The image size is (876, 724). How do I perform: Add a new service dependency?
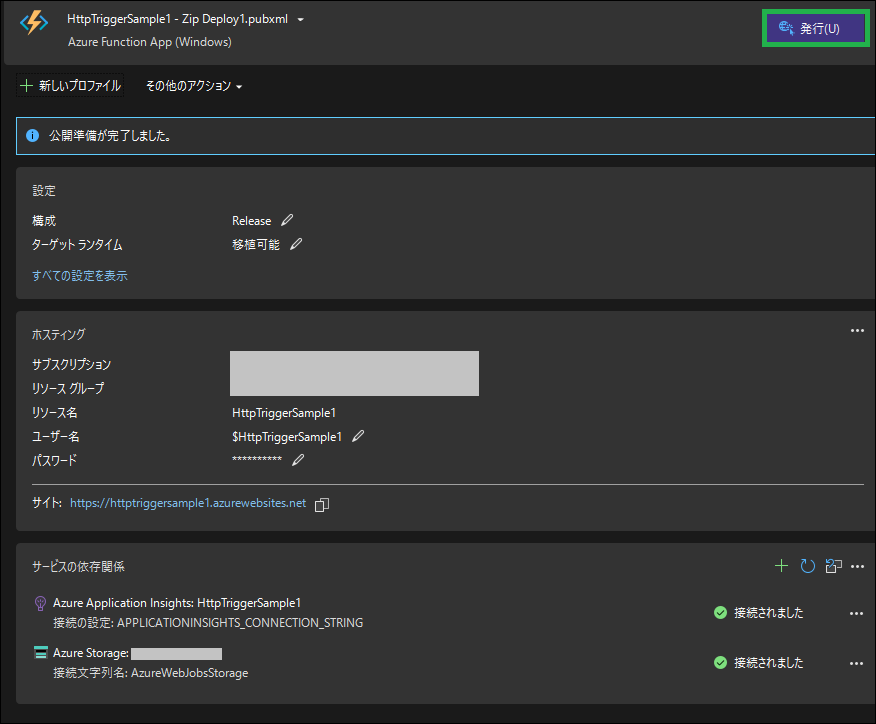(x=782, y=566)
